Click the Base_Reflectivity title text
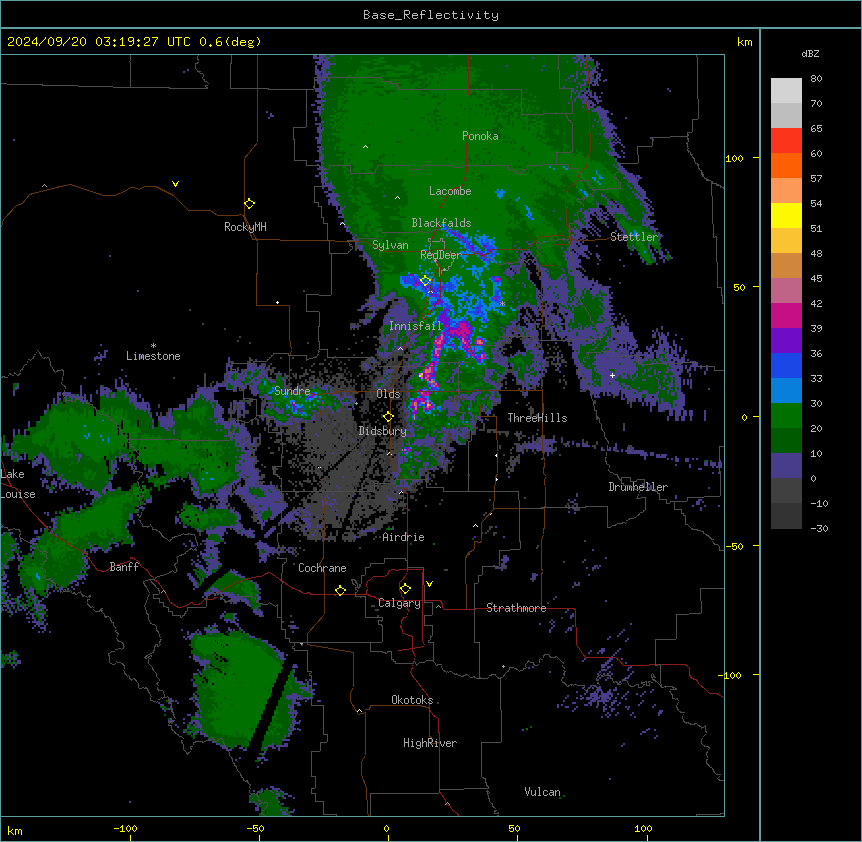 coord(431,15)
